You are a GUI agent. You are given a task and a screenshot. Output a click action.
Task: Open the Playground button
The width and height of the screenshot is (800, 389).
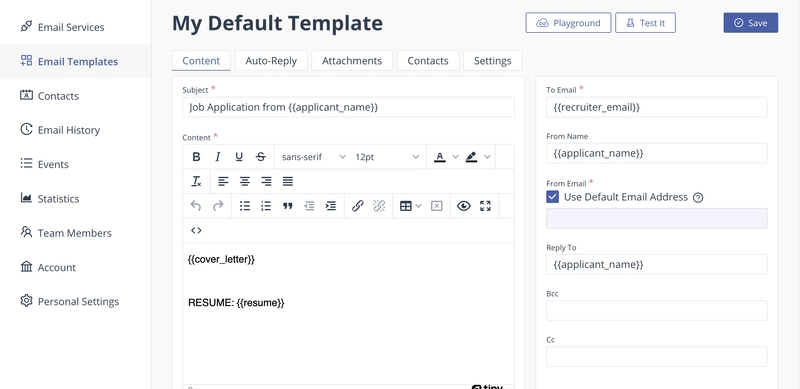point(568,23)
